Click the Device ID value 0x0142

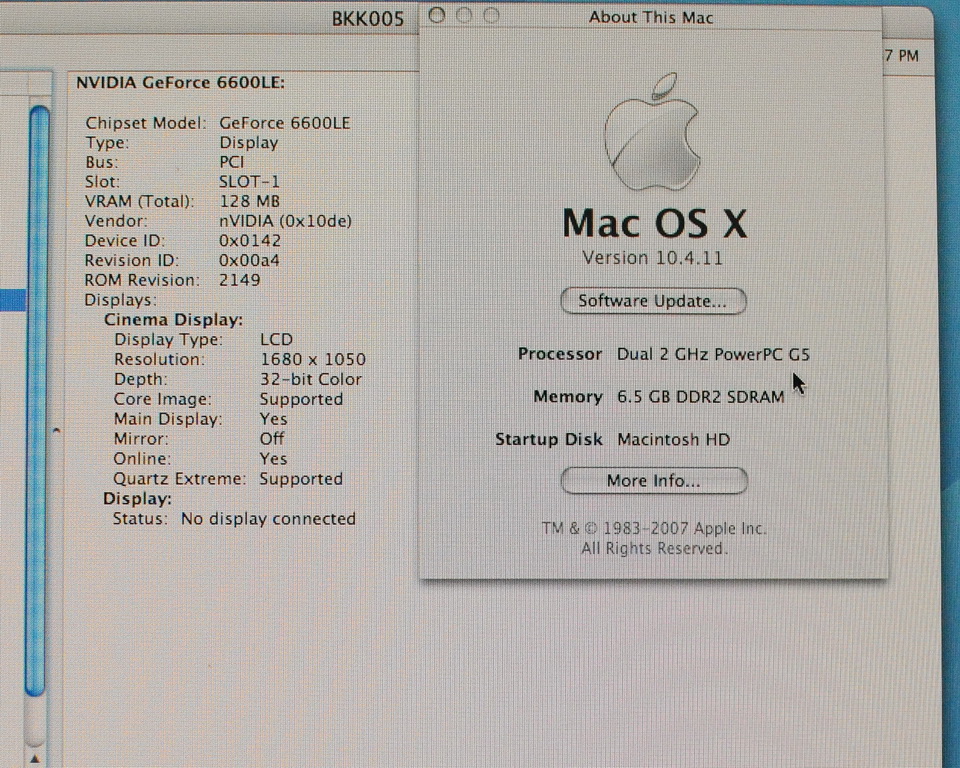(x=250, y=241)
